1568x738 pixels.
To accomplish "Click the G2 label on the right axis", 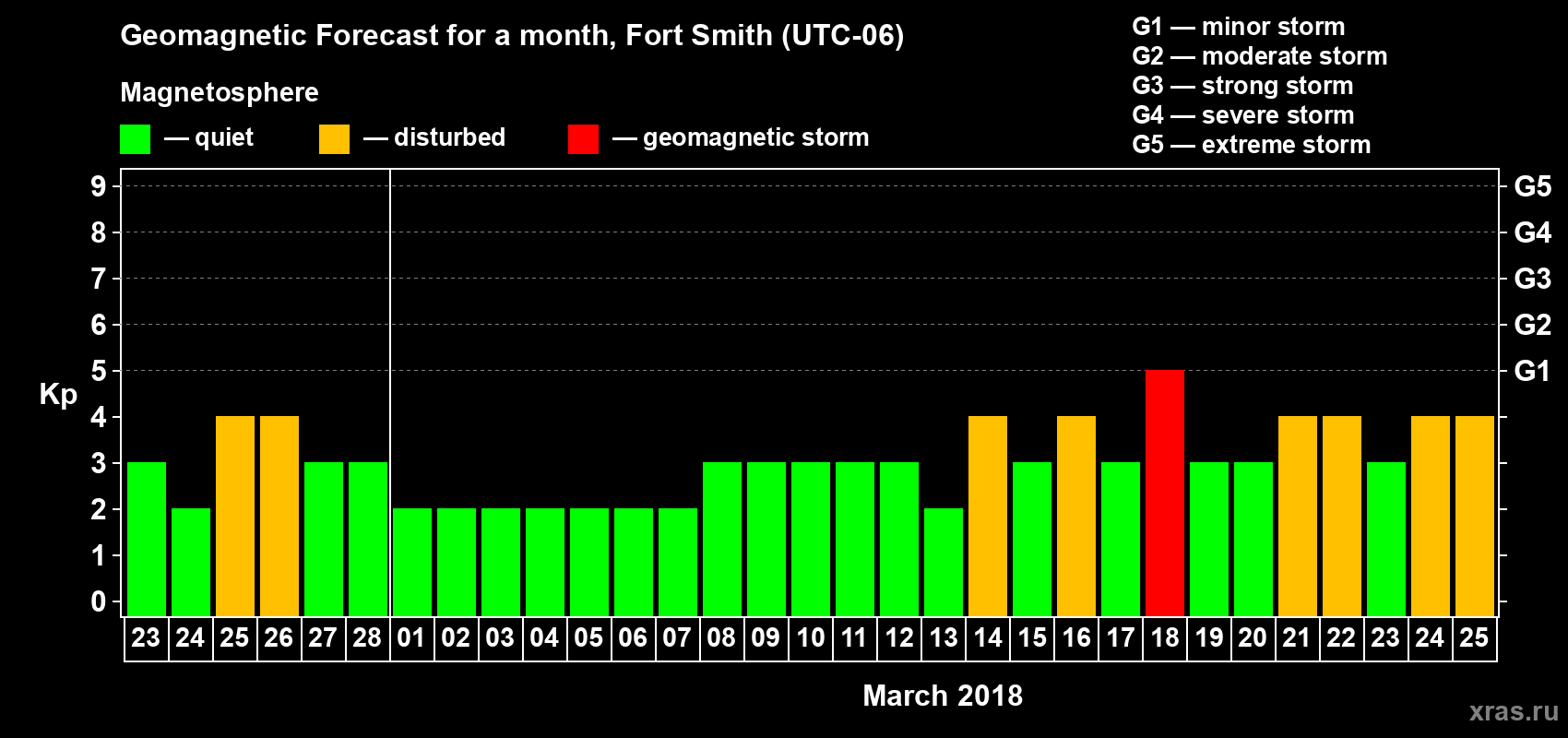I will 1532,325.
